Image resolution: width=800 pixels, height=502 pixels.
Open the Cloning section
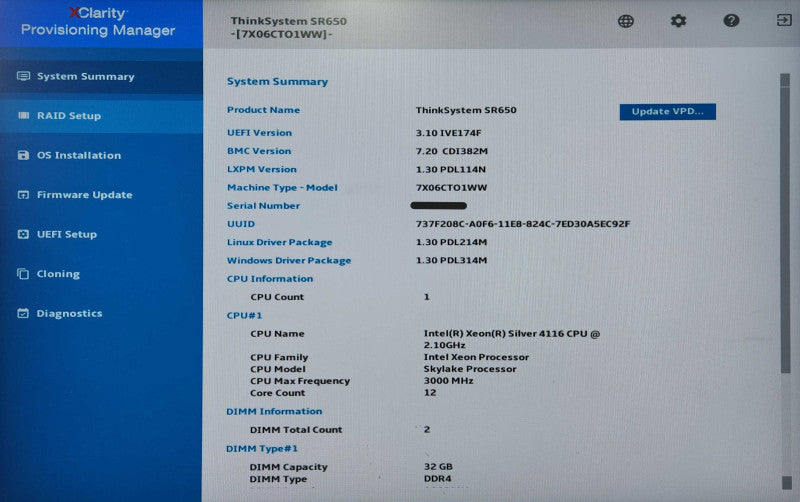[x=101, y=274]
